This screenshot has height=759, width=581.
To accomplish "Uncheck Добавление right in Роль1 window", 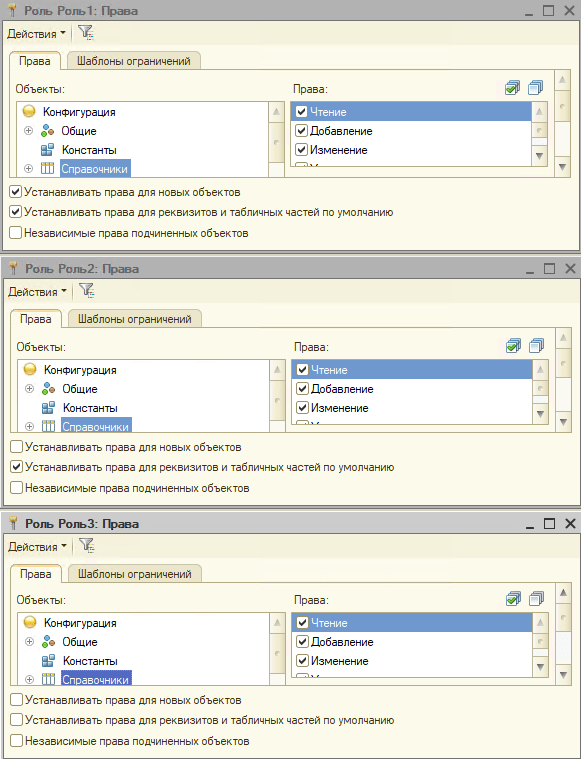I will 301,131.
